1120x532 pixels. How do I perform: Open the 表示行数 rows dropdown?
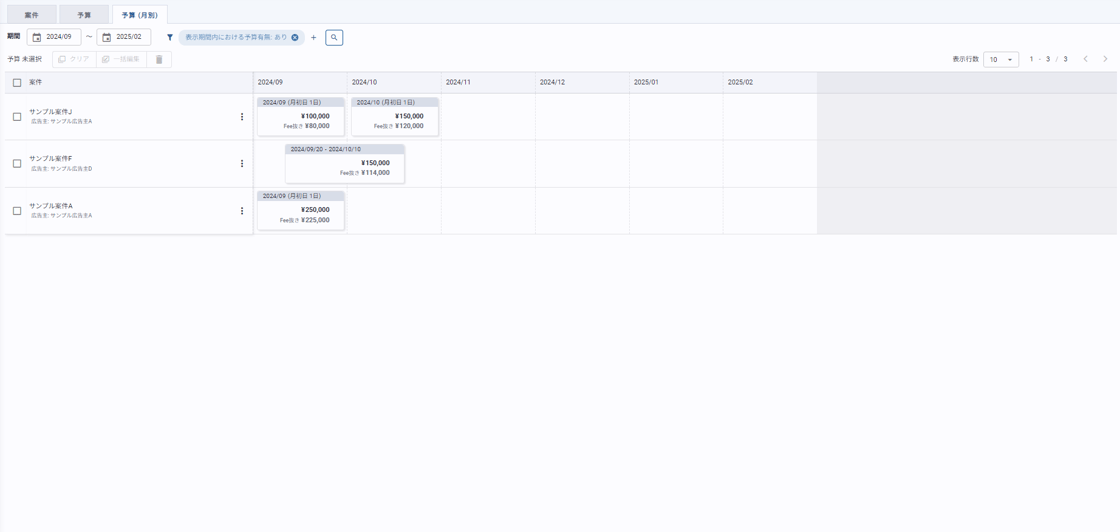[1000, 60]
